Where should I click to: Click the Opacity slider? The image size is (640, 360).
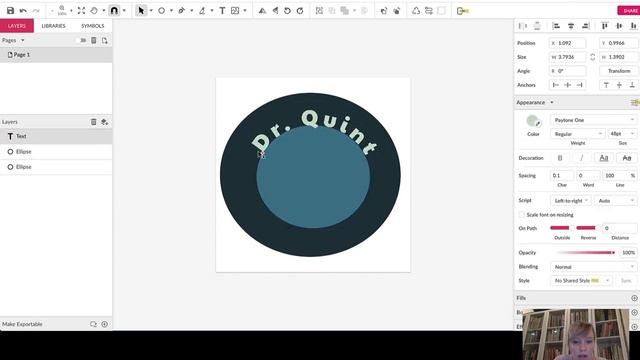point(586,253)
